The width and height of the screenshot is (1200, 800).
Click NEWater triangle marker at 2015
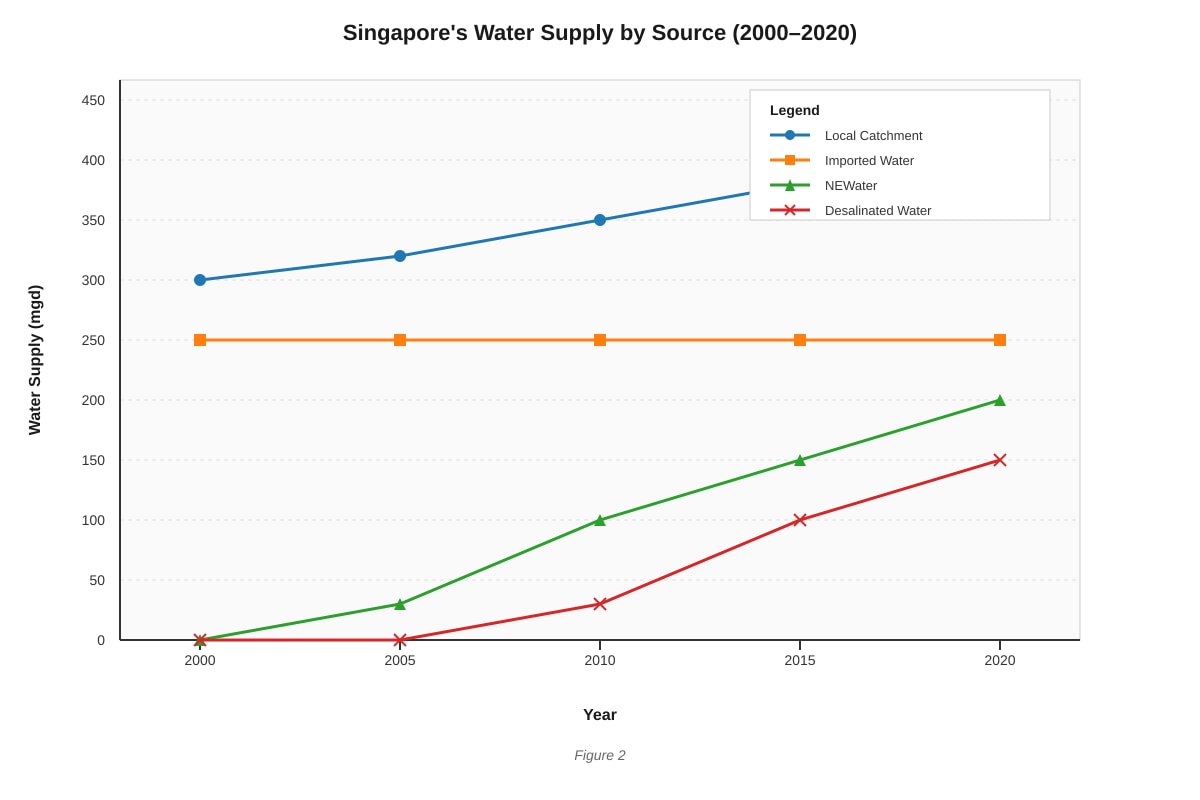[800, 460]
